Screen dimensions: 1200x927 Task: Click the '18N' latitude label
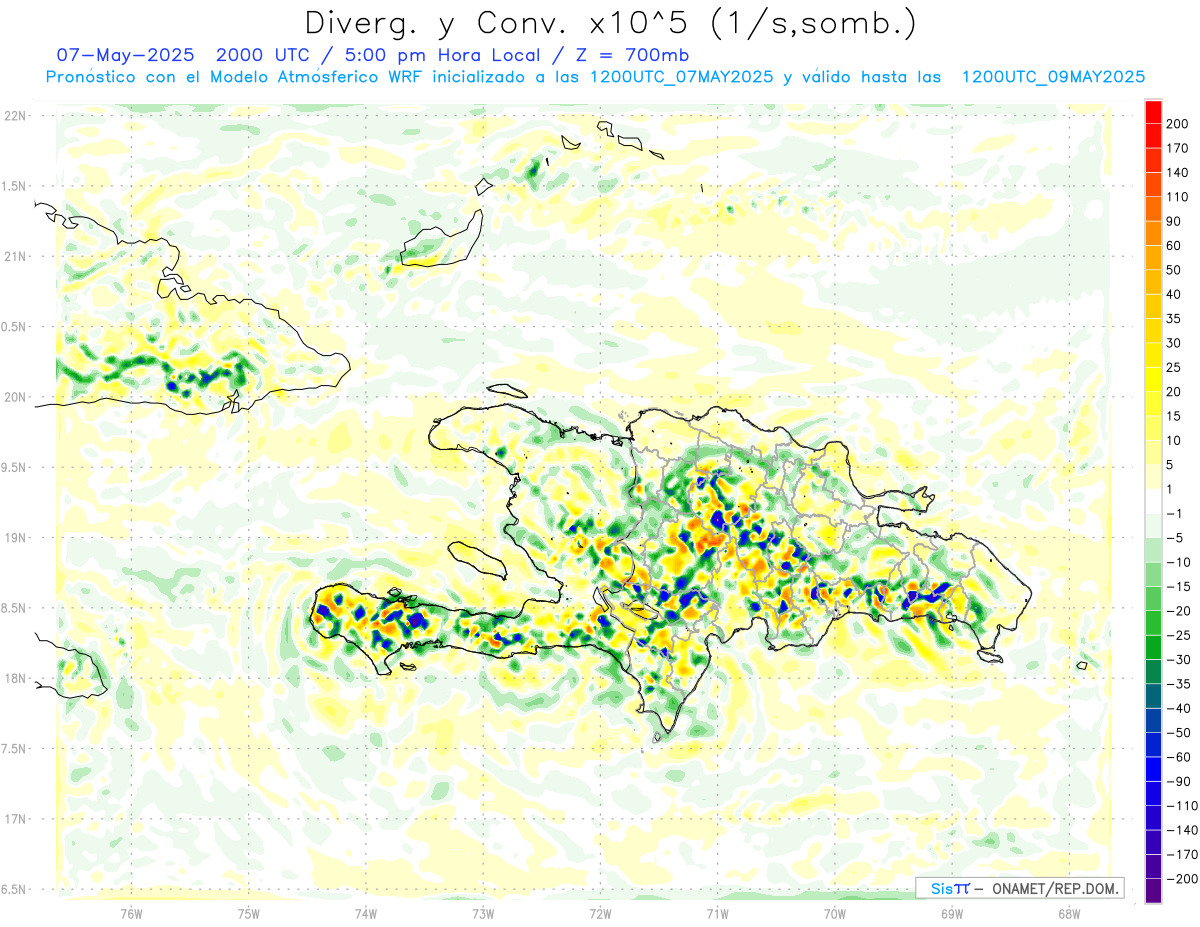click(15, 678)
